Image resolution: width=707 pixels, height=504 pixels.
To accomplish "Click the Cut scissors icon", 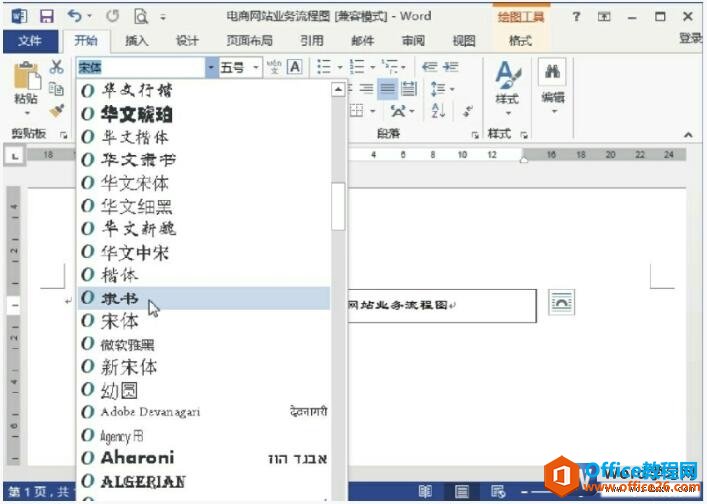I will click(56, 67).
